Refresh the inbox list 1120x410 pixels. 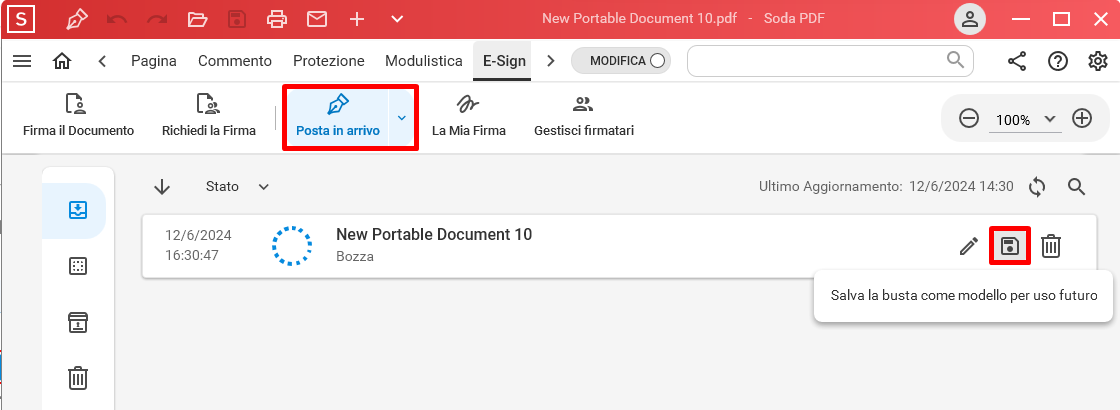(1037, 186)
